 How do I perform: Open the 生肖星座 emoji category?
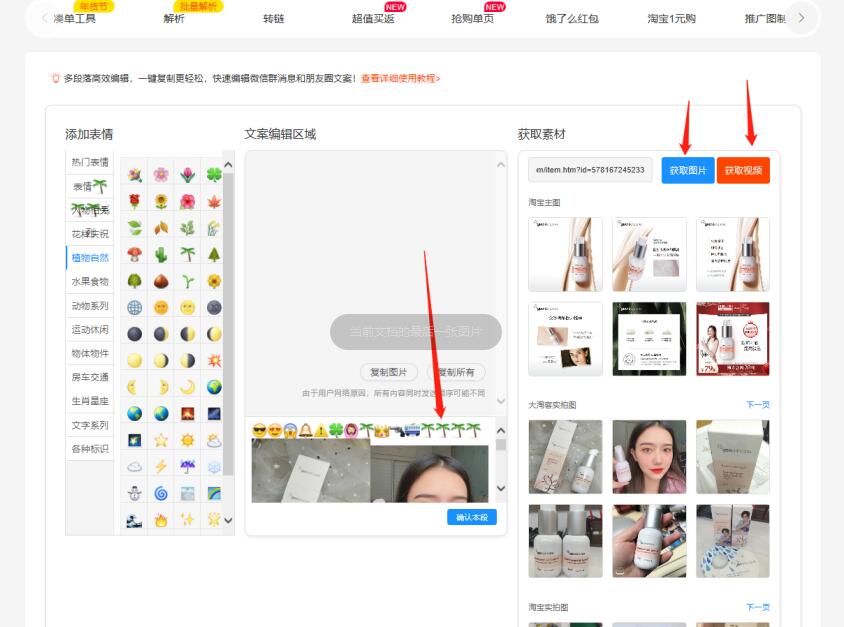pyautogui.click(x=90, y=401)
